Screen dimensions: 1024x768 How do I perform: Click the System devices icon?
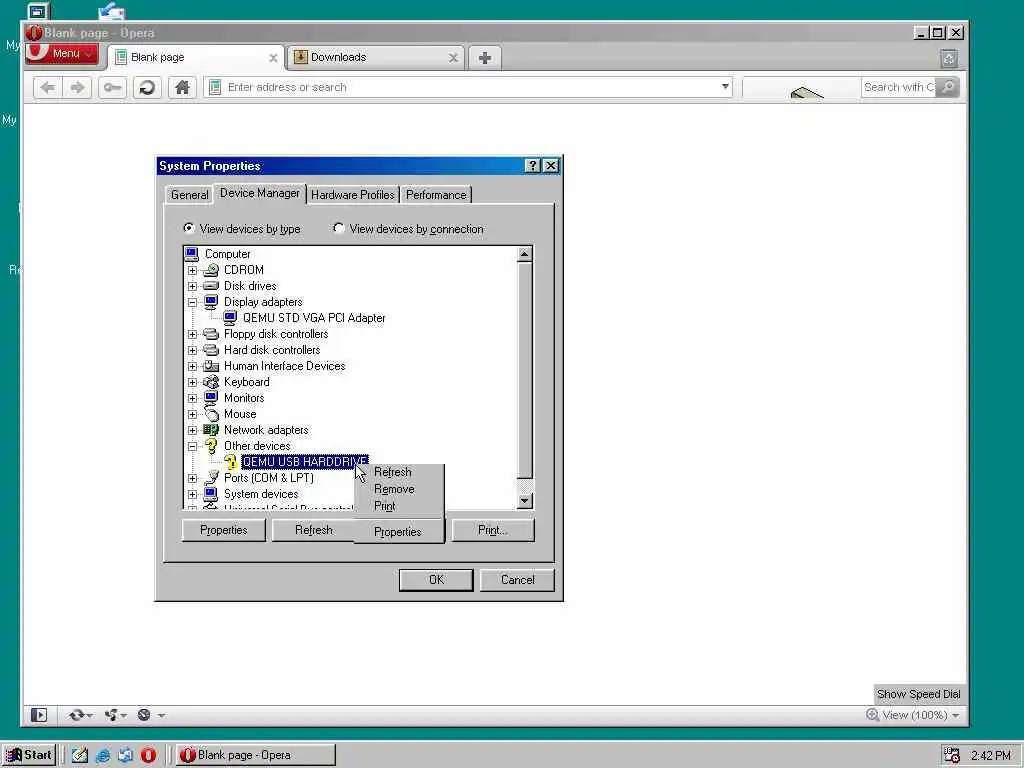211,494
